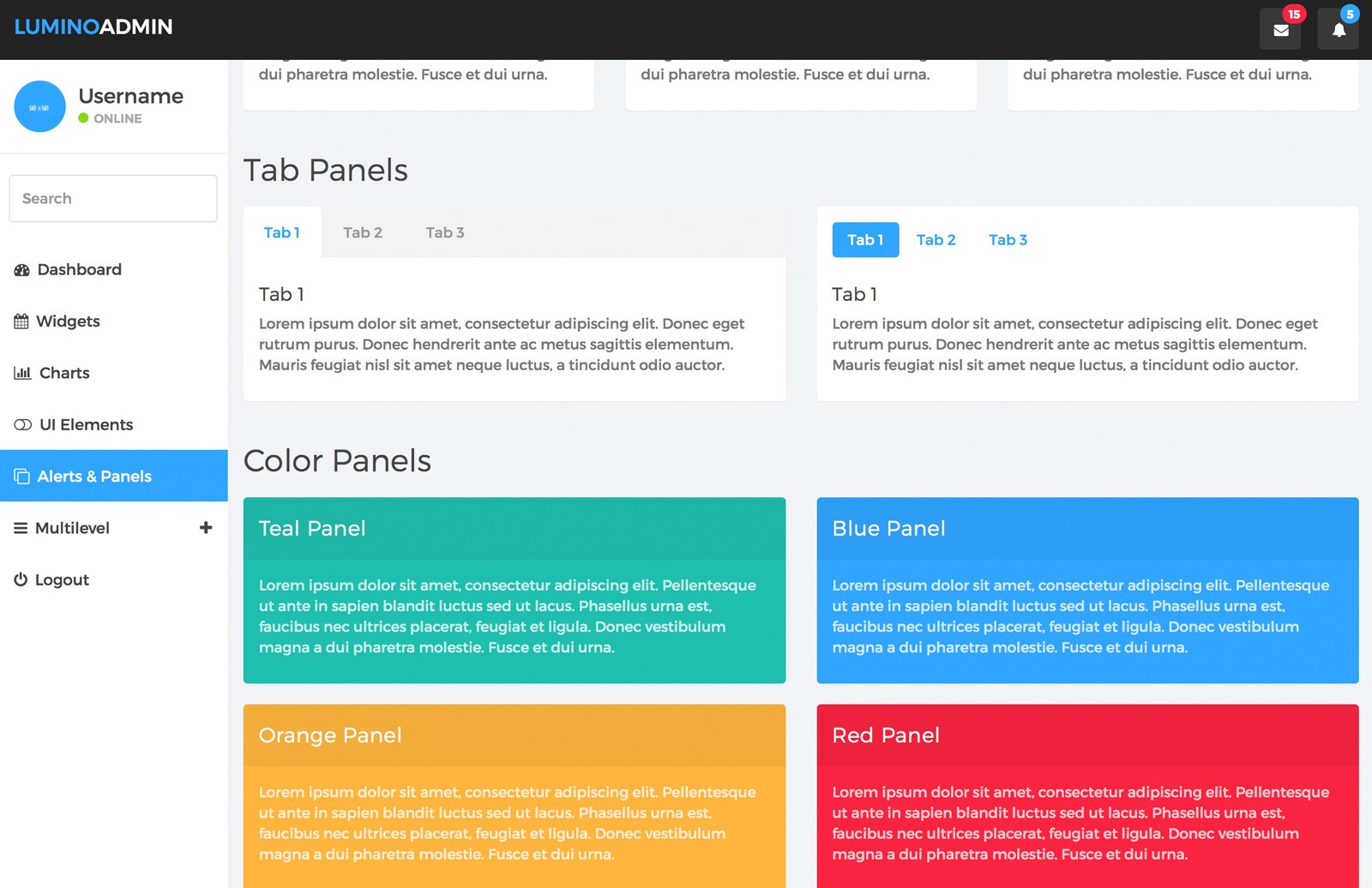Select Tab 2 pill in right panel
This screenshot has height=888, width=1372.
tap(936, 240)
